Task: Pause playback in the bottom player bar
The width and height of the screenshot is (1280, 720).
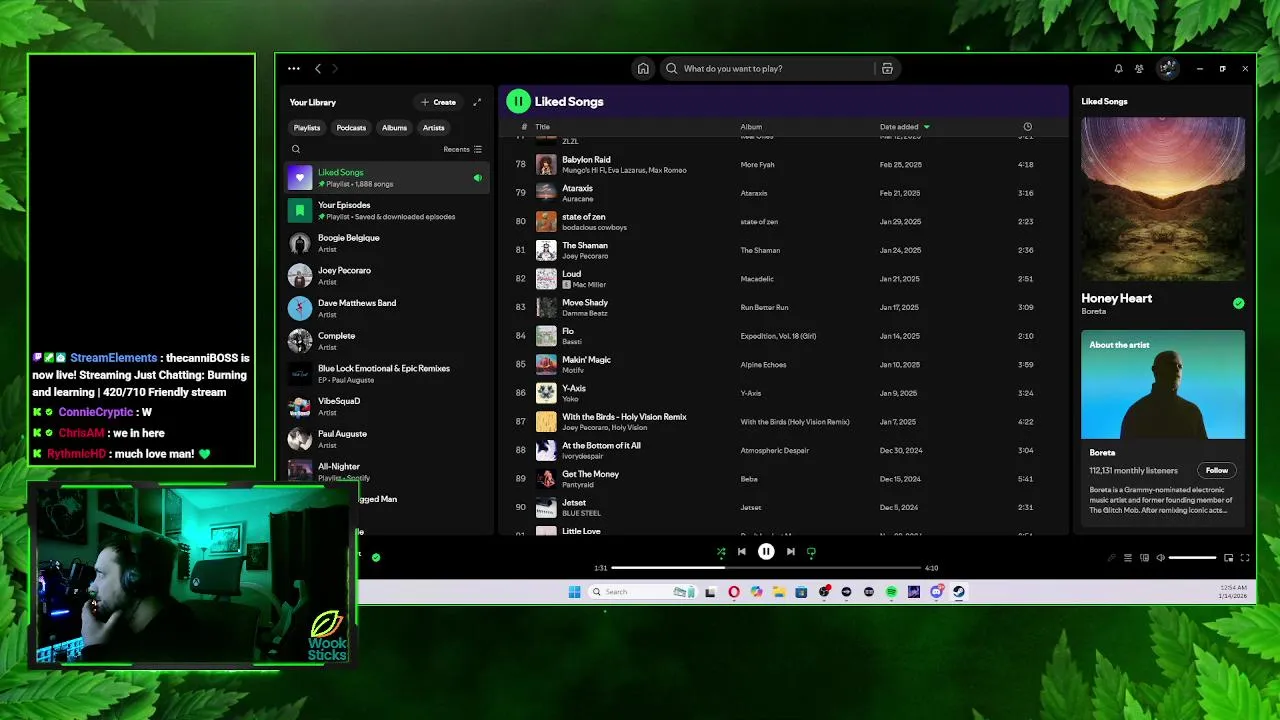Action: [x=766, y=551]
